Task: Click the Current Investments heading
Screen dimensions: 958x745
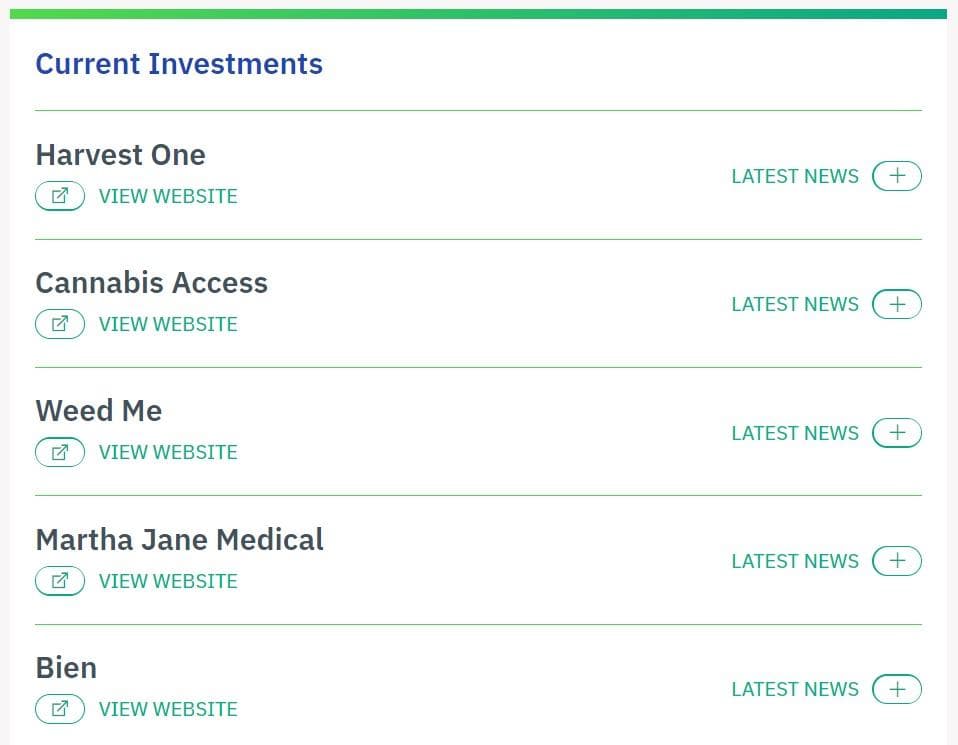Action: tap(179, 64)
